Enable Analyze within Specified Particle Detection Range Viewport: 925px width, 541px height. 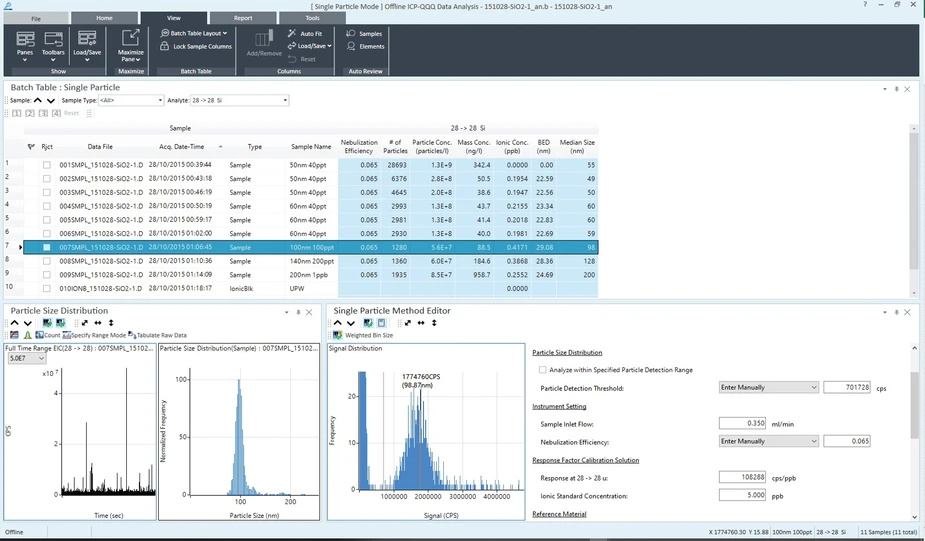tap(542, 370)
